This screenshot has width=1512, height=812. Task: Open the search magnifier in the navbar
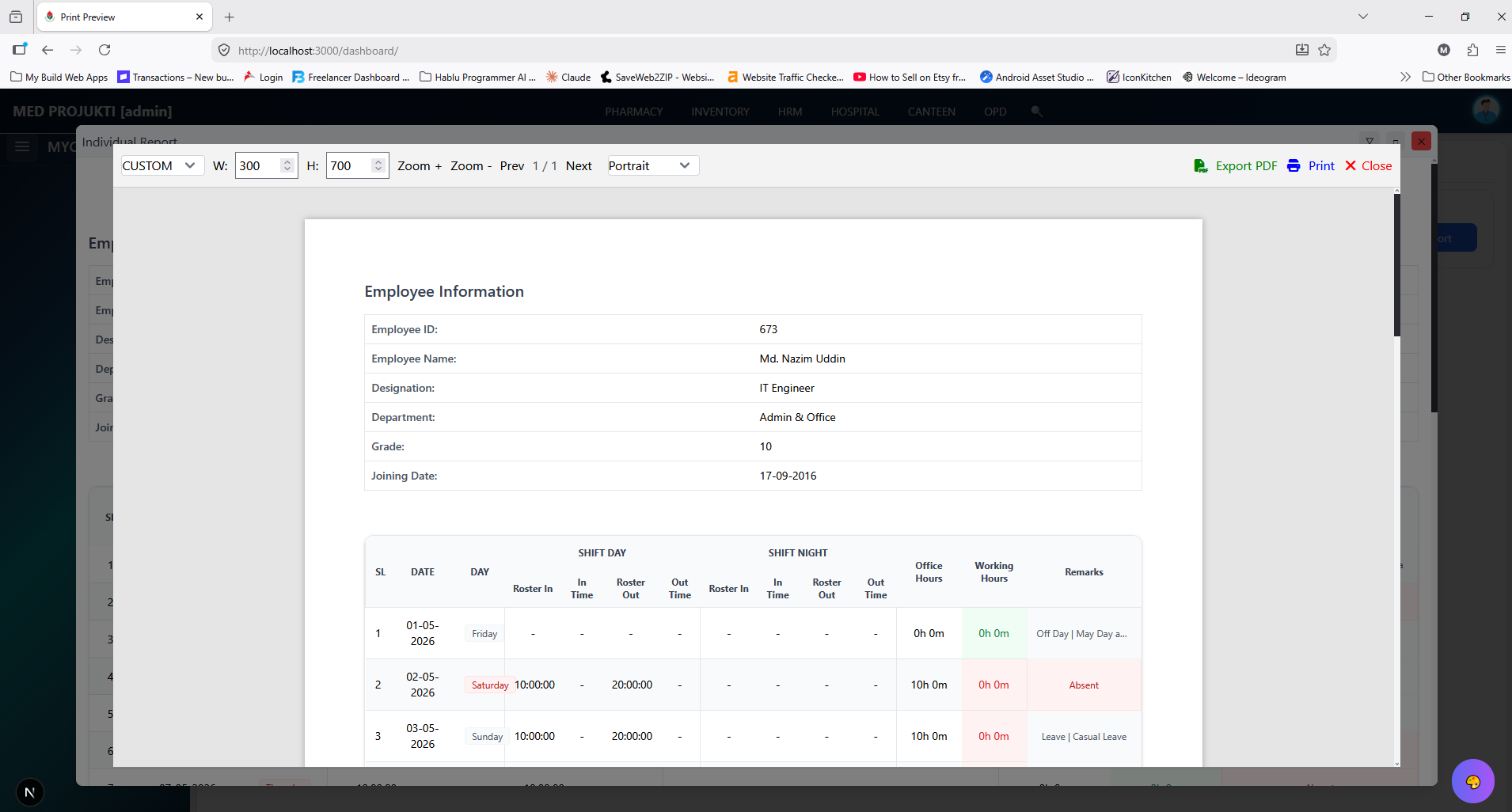pyautogui.click(x=1036, y=112)
